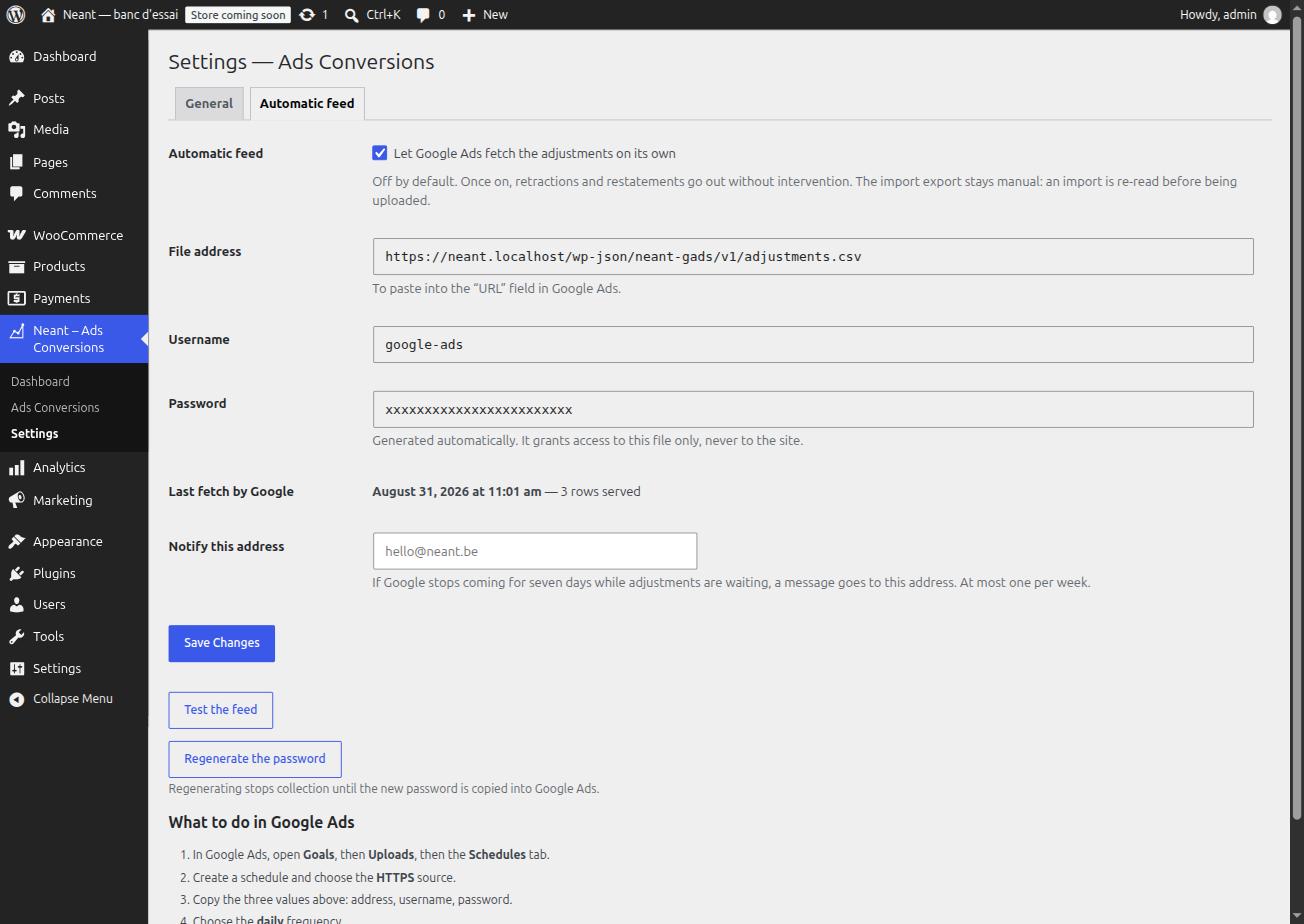1304x924 pixels.
Task: Click the Appearance brush icon
Action: pyautogui.click(x=17, y=542)
